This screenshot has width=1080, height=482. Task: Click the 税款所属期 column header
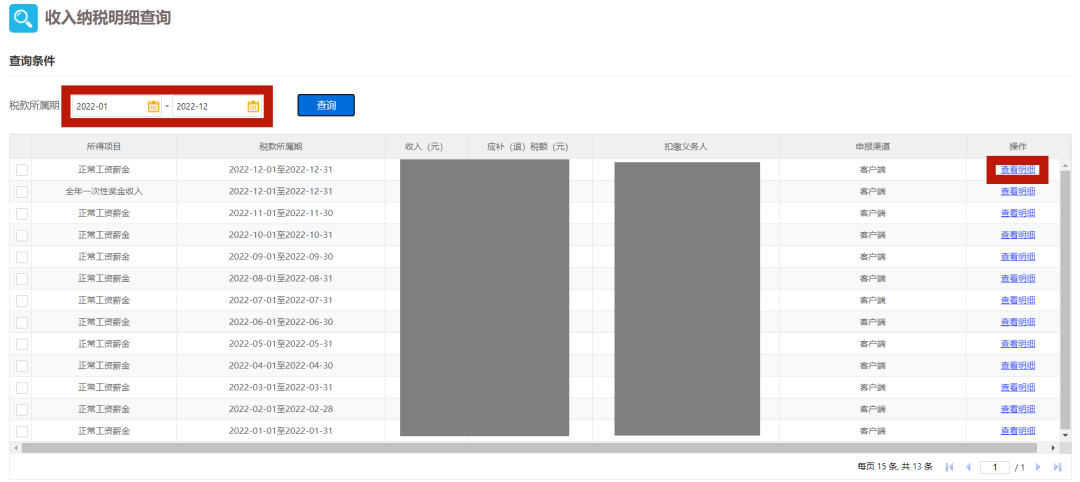click(280, 146)
